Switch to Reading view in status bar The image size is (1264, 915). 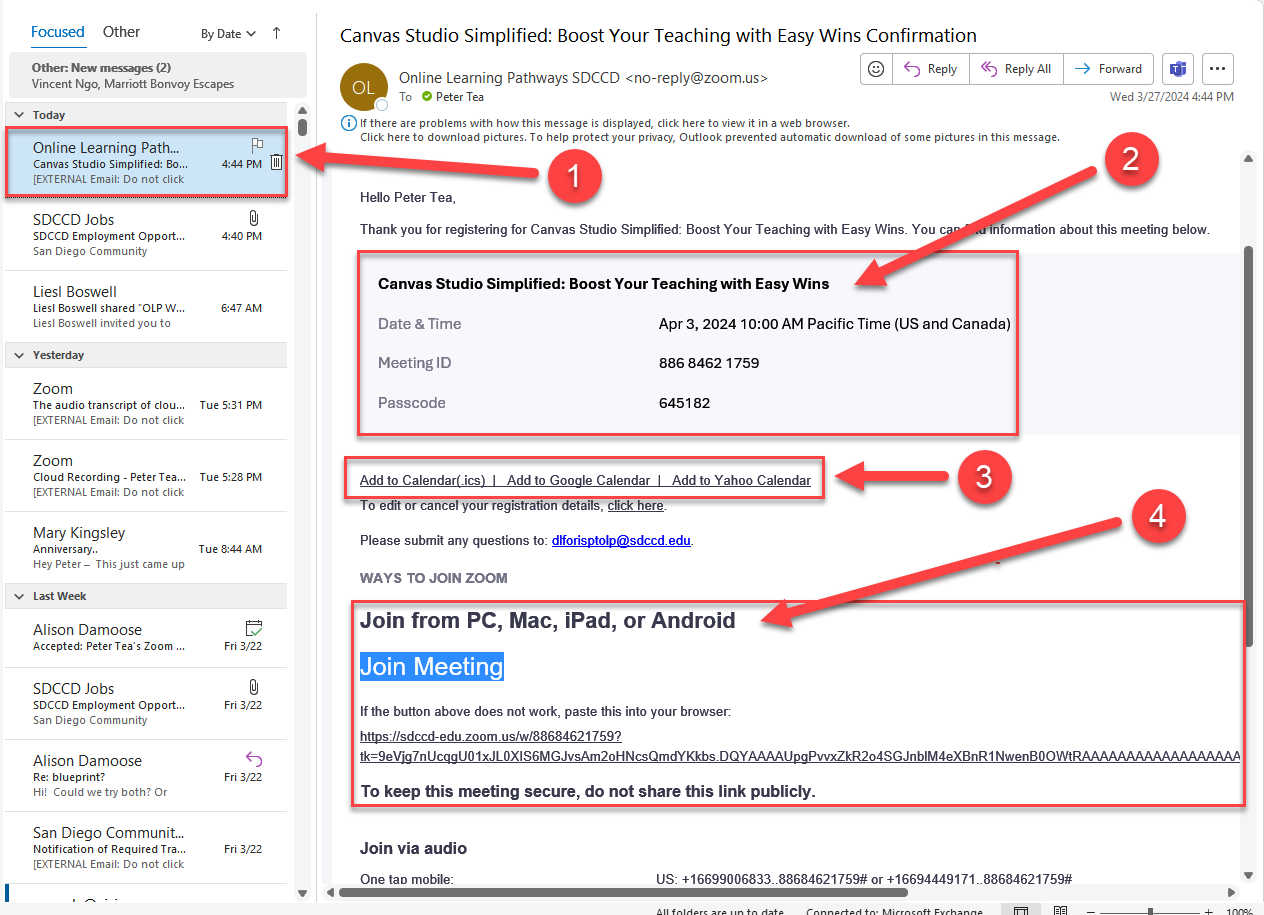pyautogui.click(x=1061, y=911)
